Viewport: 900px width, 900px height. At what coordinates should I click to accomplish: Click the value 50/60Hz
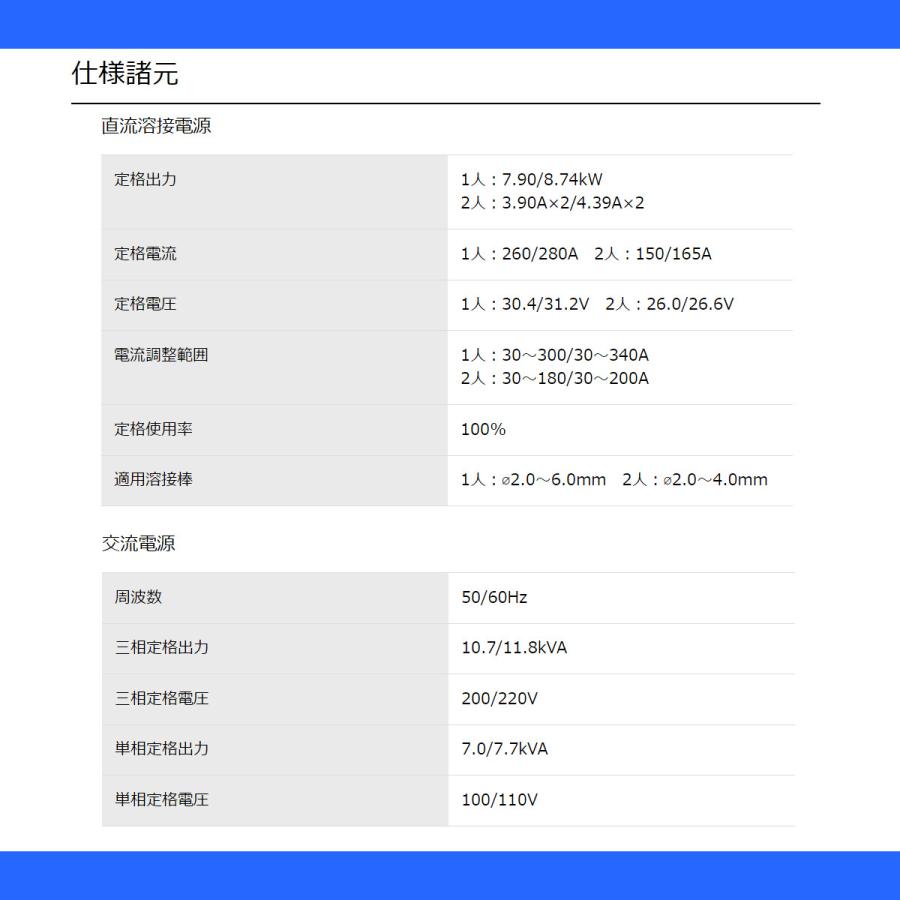494,597
